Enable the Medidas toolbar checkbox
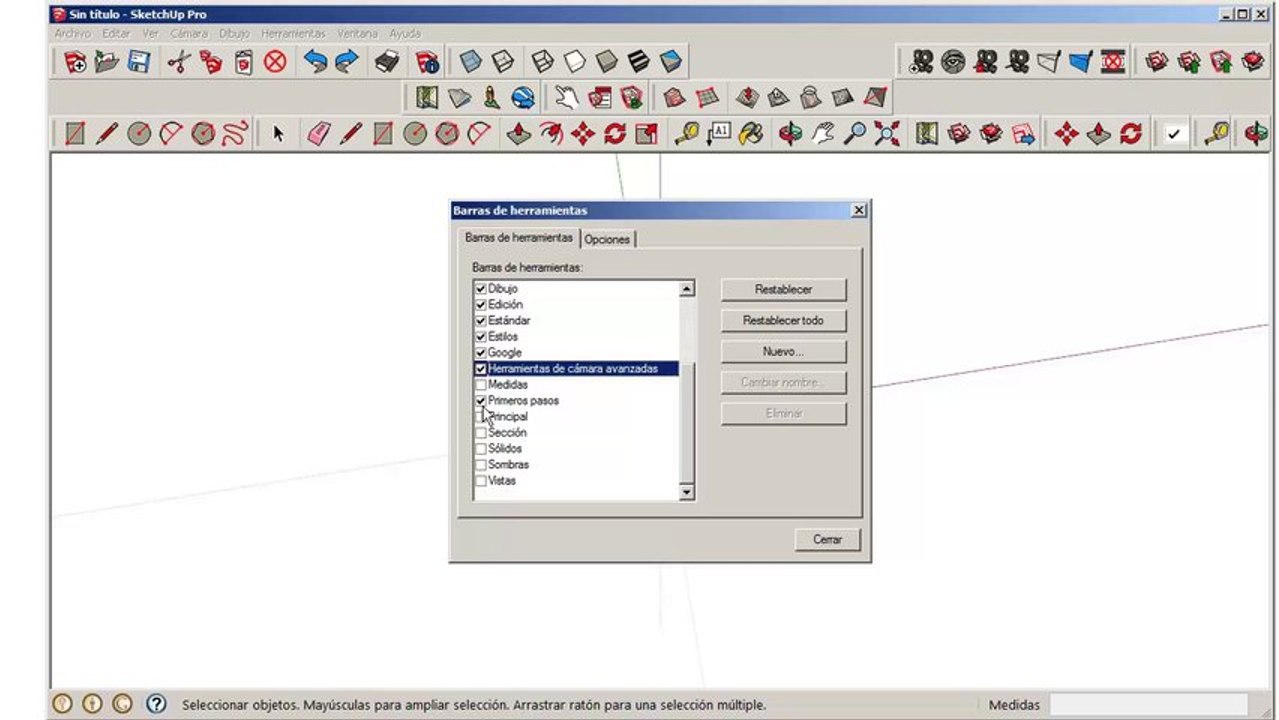Image resolution: width=1279 pixels, height=720 pixels. tap(480, 385)
